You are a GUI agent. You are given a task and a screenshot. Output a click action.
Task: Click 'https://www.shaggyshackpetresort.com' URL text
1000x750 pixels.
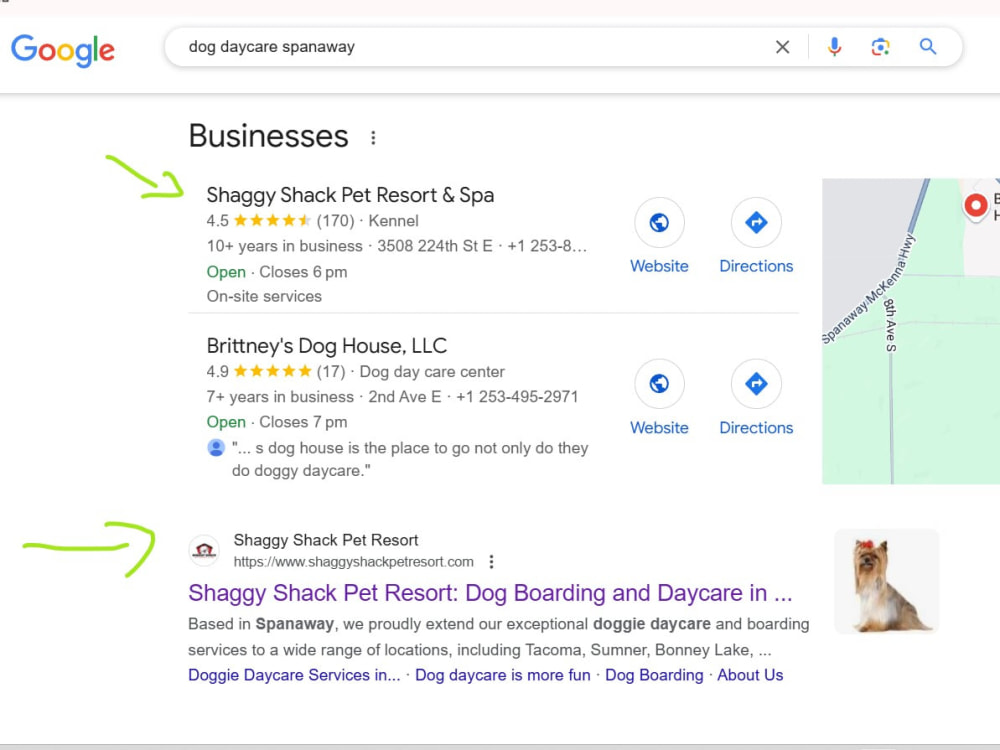(x=353, y=562)
